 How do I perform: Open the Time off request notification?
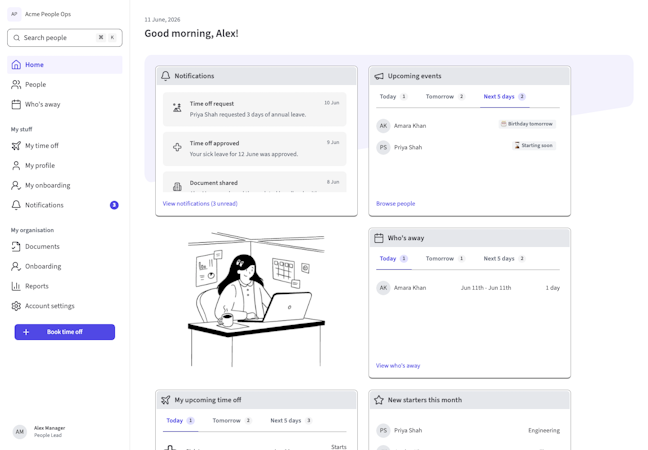click(x=255, y=110)
